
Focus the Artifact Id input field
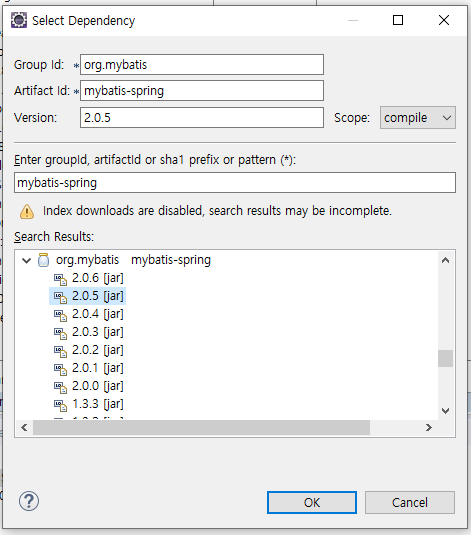[202, 90]
